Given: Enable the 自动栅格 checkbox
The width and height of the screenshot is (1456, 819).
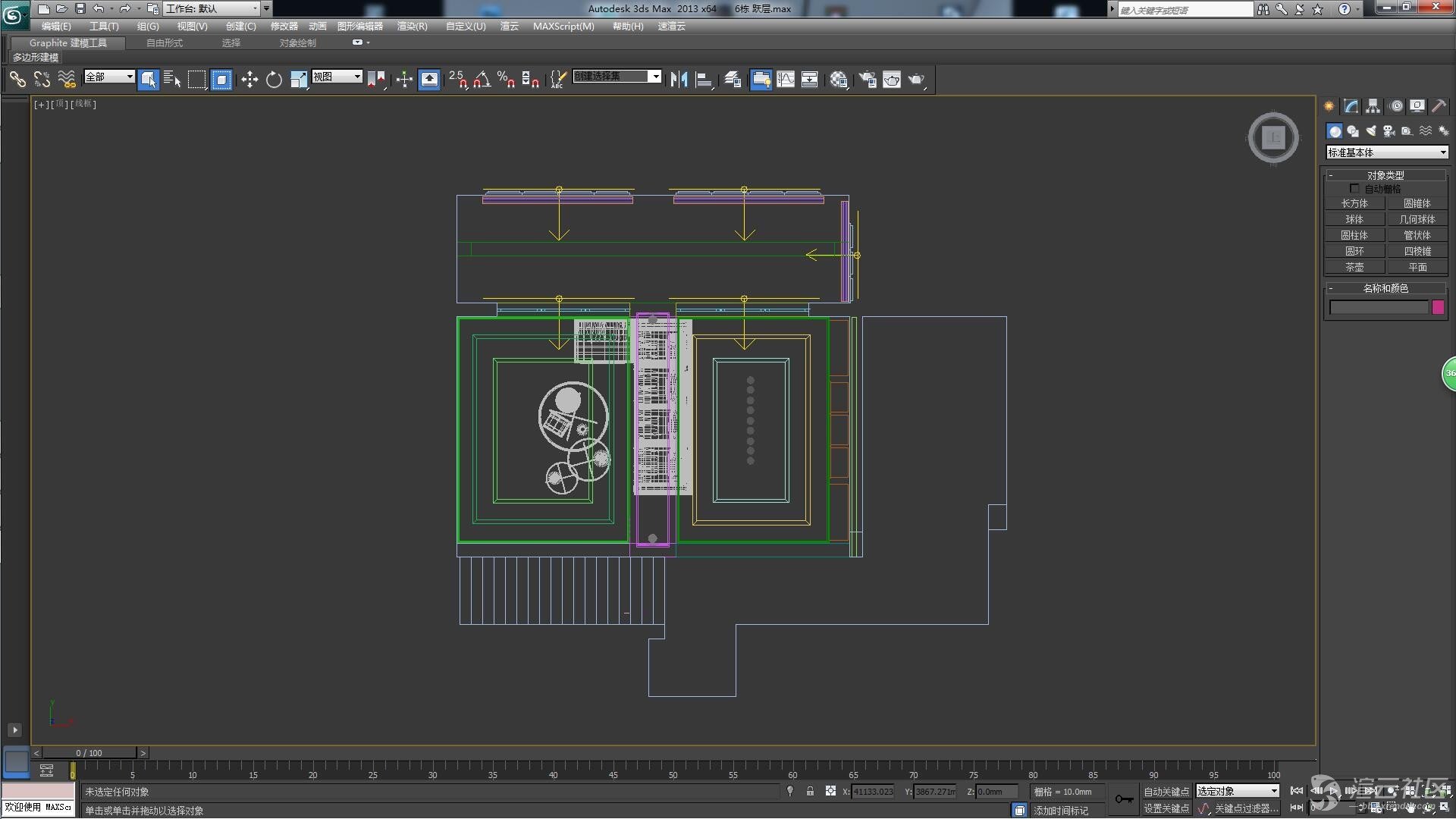Looking at the screenshot, I should (x=1354, y=189).
